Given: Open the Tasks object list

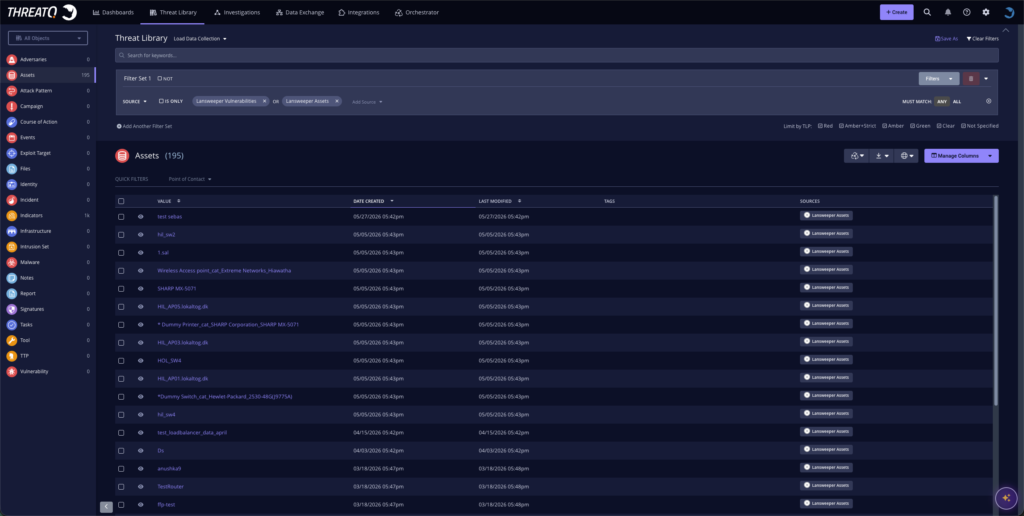Looking at the screenshot, I should [26, 325].
